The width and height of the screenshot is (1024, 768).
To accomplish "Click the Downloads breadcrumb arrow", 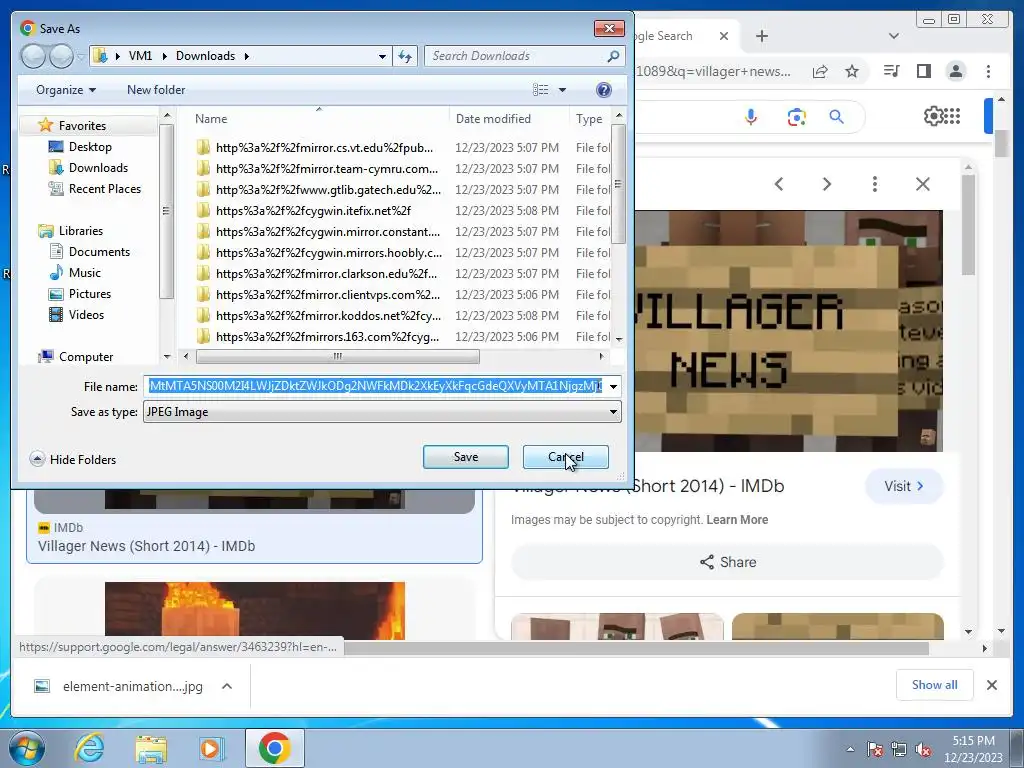I will pos(247,56).
